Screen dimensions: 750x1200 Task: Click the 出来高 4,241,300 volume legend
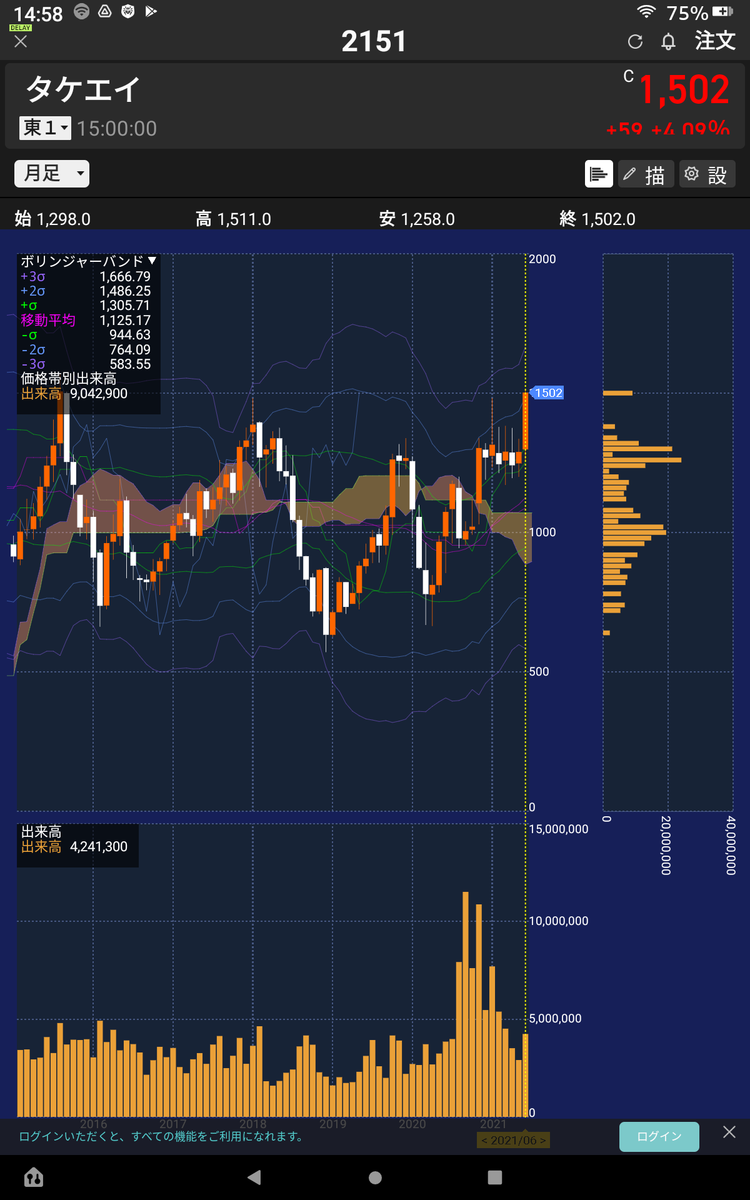click(74, 847)
